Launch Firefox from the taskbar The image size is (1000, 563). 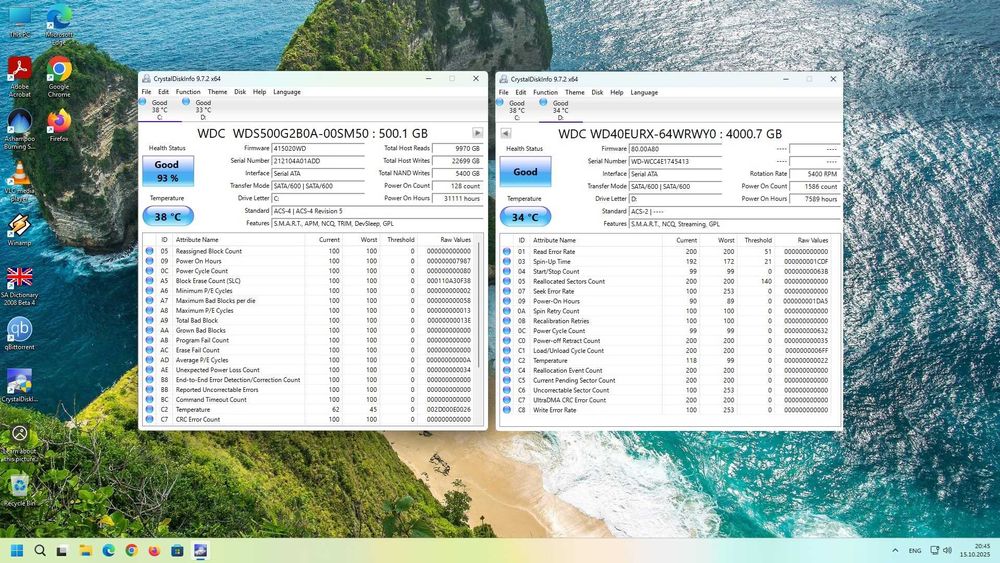coord(154,550)
